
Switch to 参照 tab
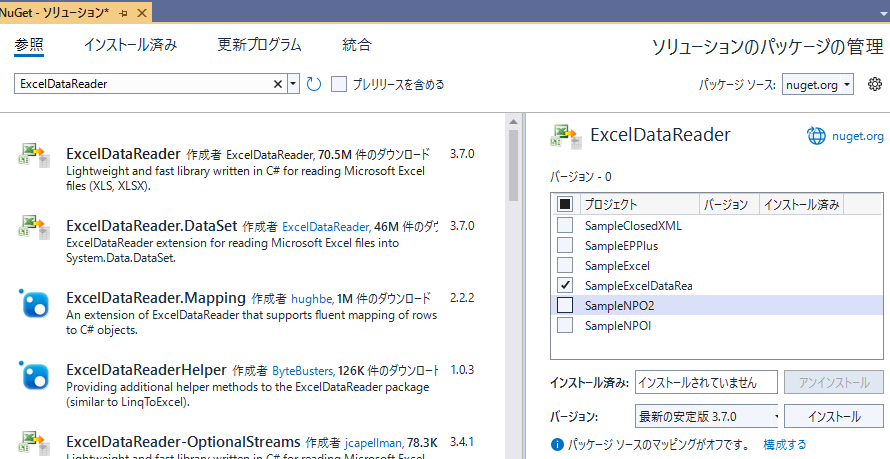[x=29, y=45]
